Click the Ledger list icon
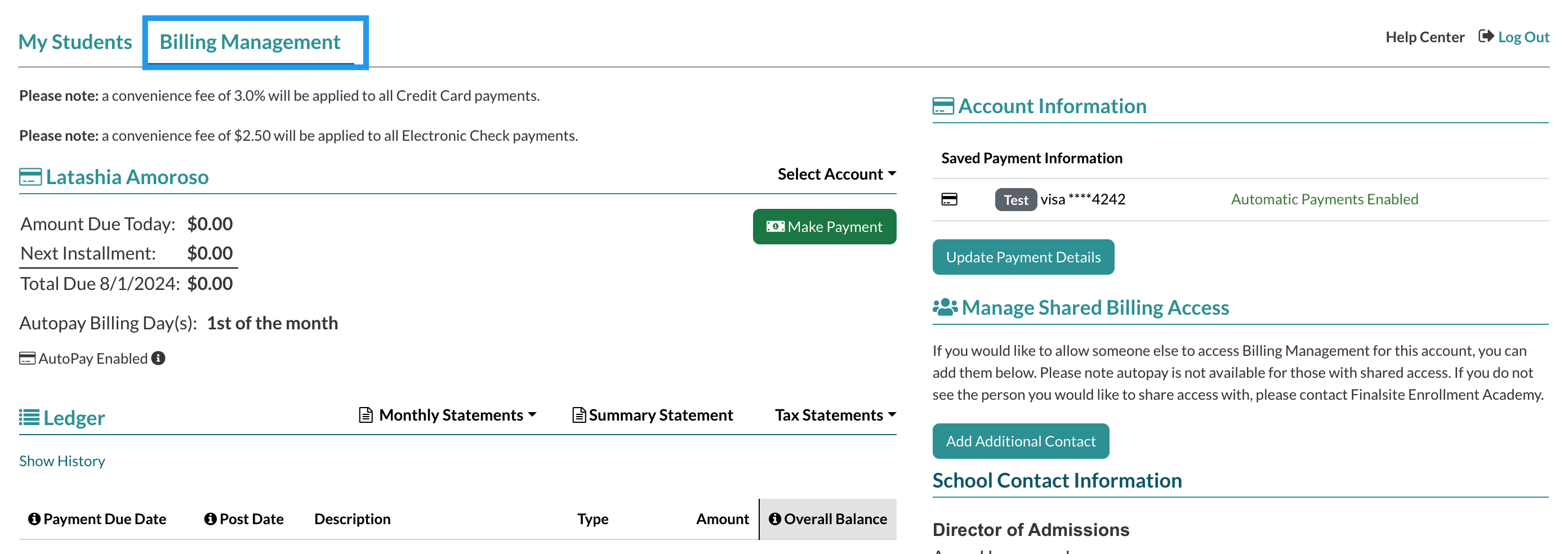The width and height of the screenshot is (1568, 554). pos(29,418)
